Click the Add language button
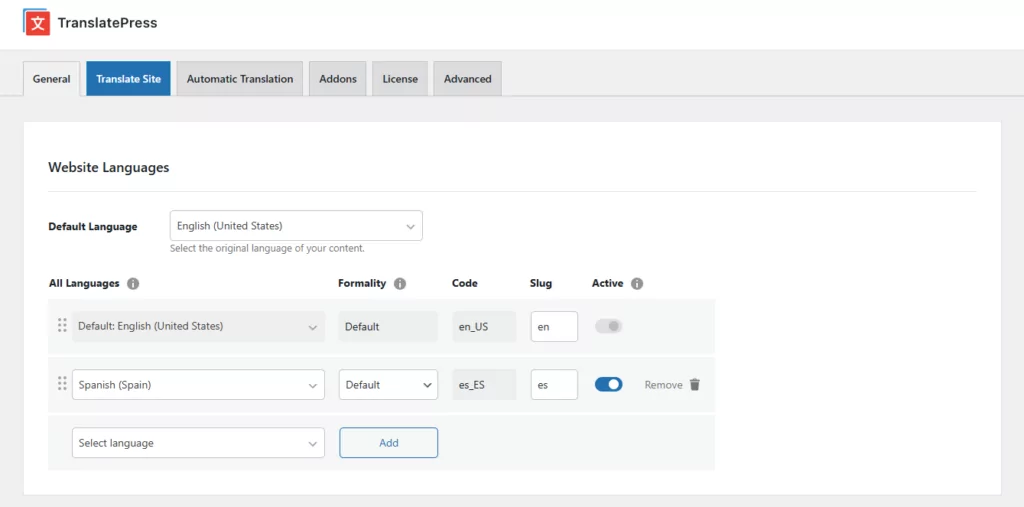 pyautogui.click(x=389, y=443)
